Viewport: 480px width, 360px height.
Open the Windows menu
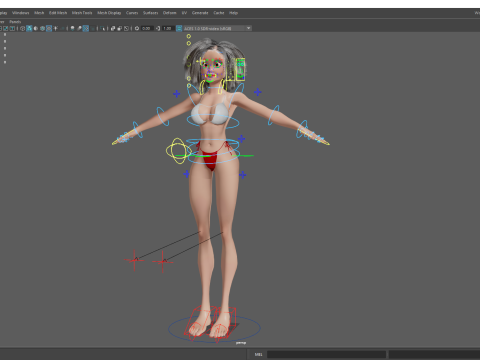(21, 13)
